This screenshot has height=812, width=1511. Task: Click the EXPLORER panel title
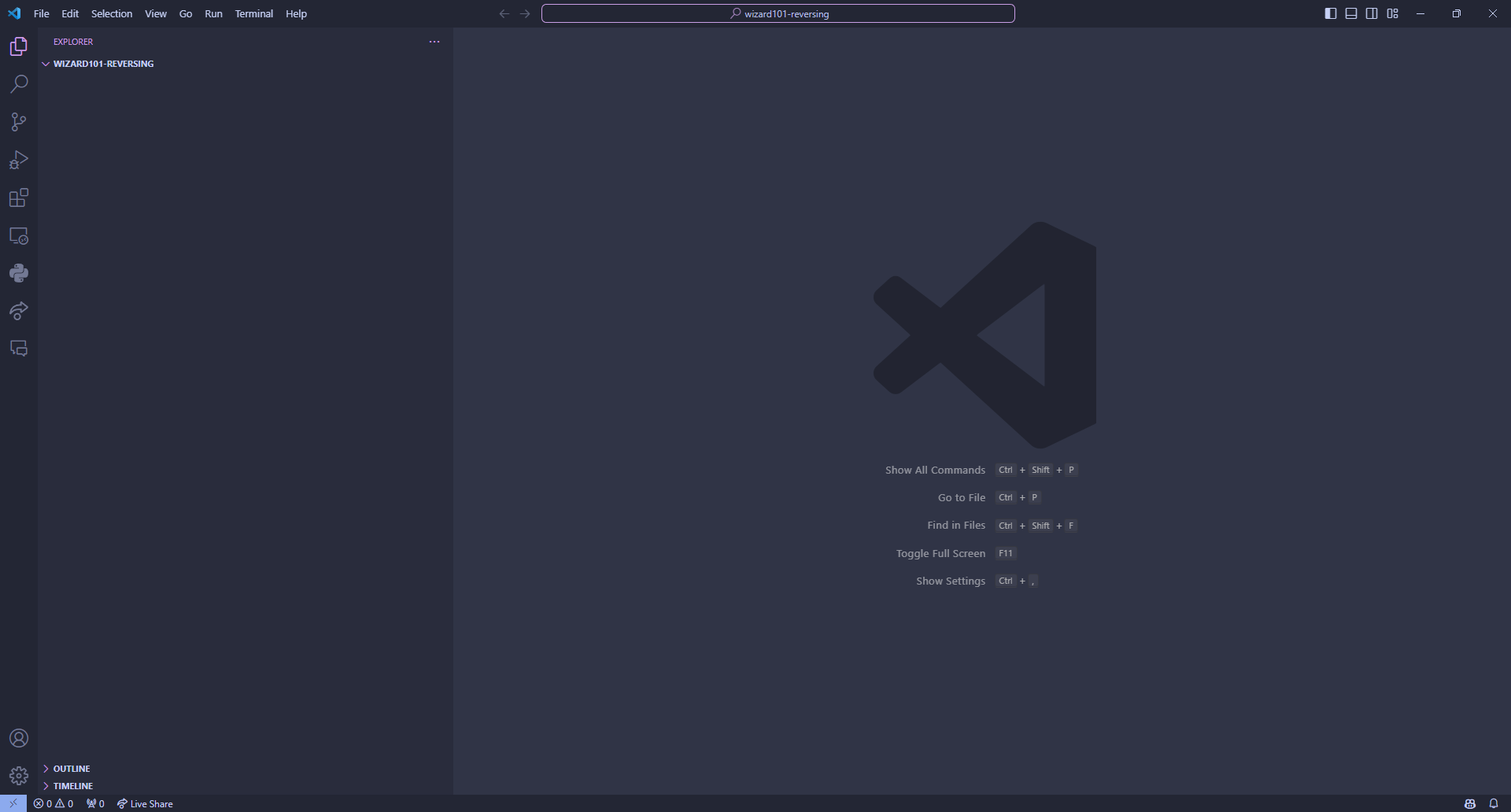(x=73, y=42)
